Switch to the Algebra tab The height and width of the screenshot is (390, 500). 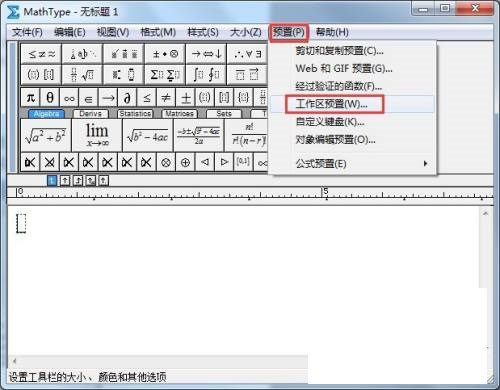[46, 114]
